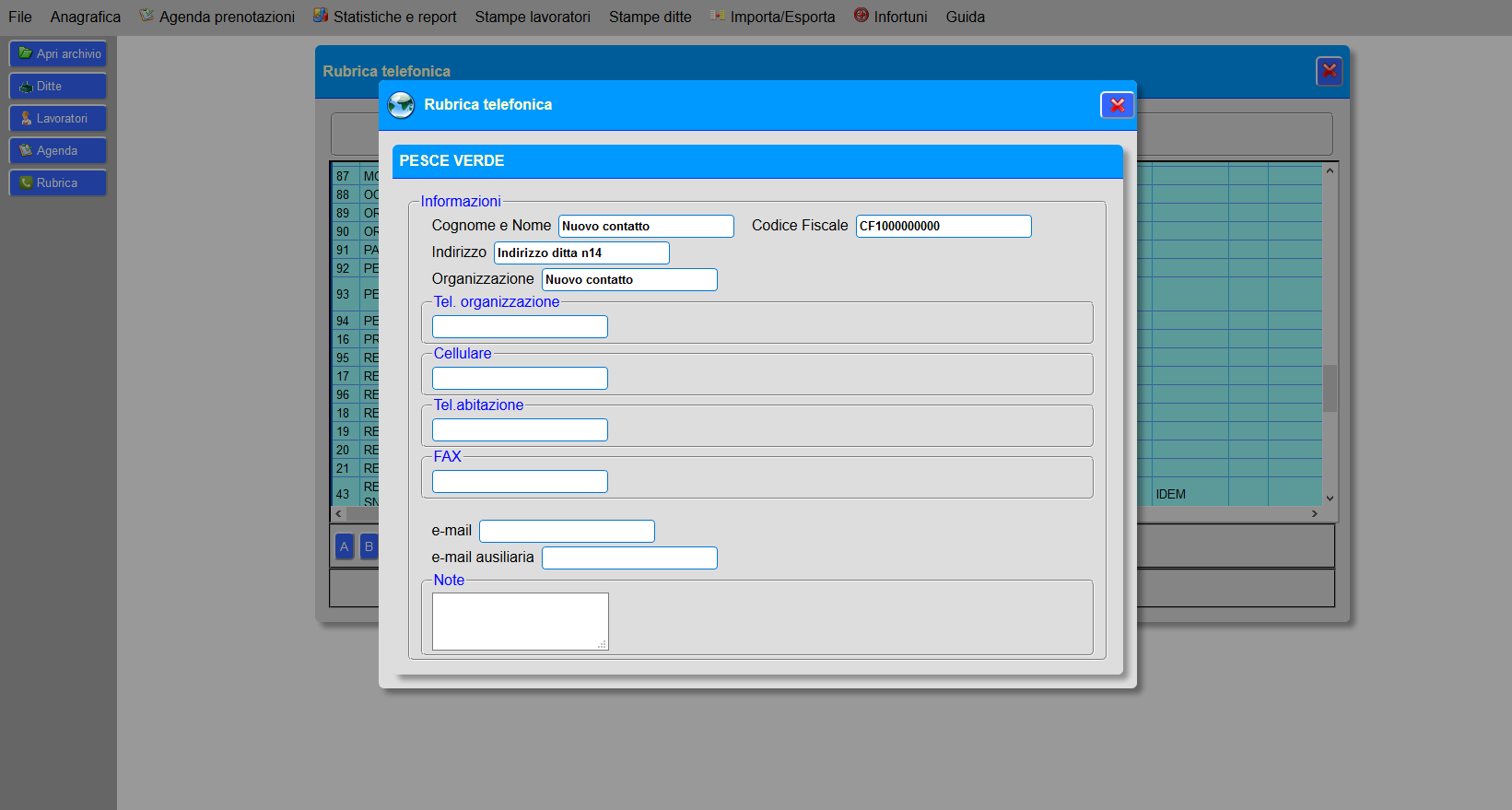
Task: Click the Indirizzo input field
Action: [x=581, y=252]
